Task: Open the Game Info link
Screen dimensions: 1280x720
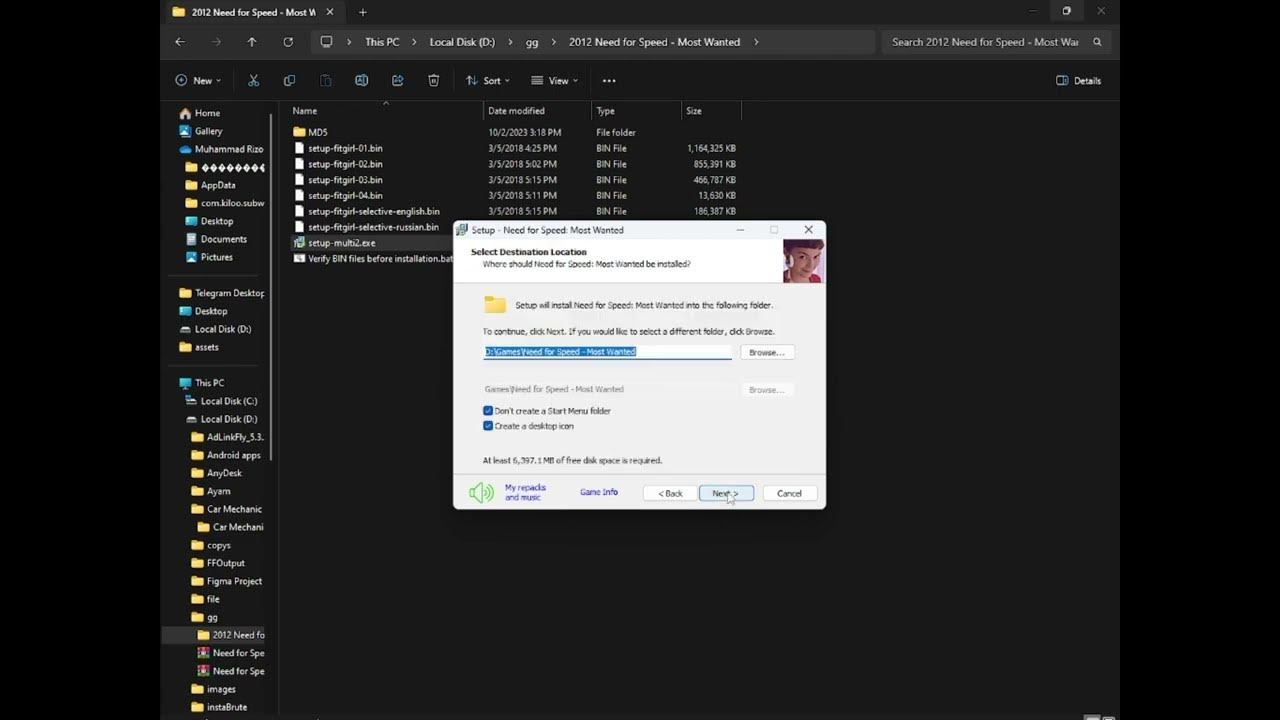Action: (x=599, y=492)
